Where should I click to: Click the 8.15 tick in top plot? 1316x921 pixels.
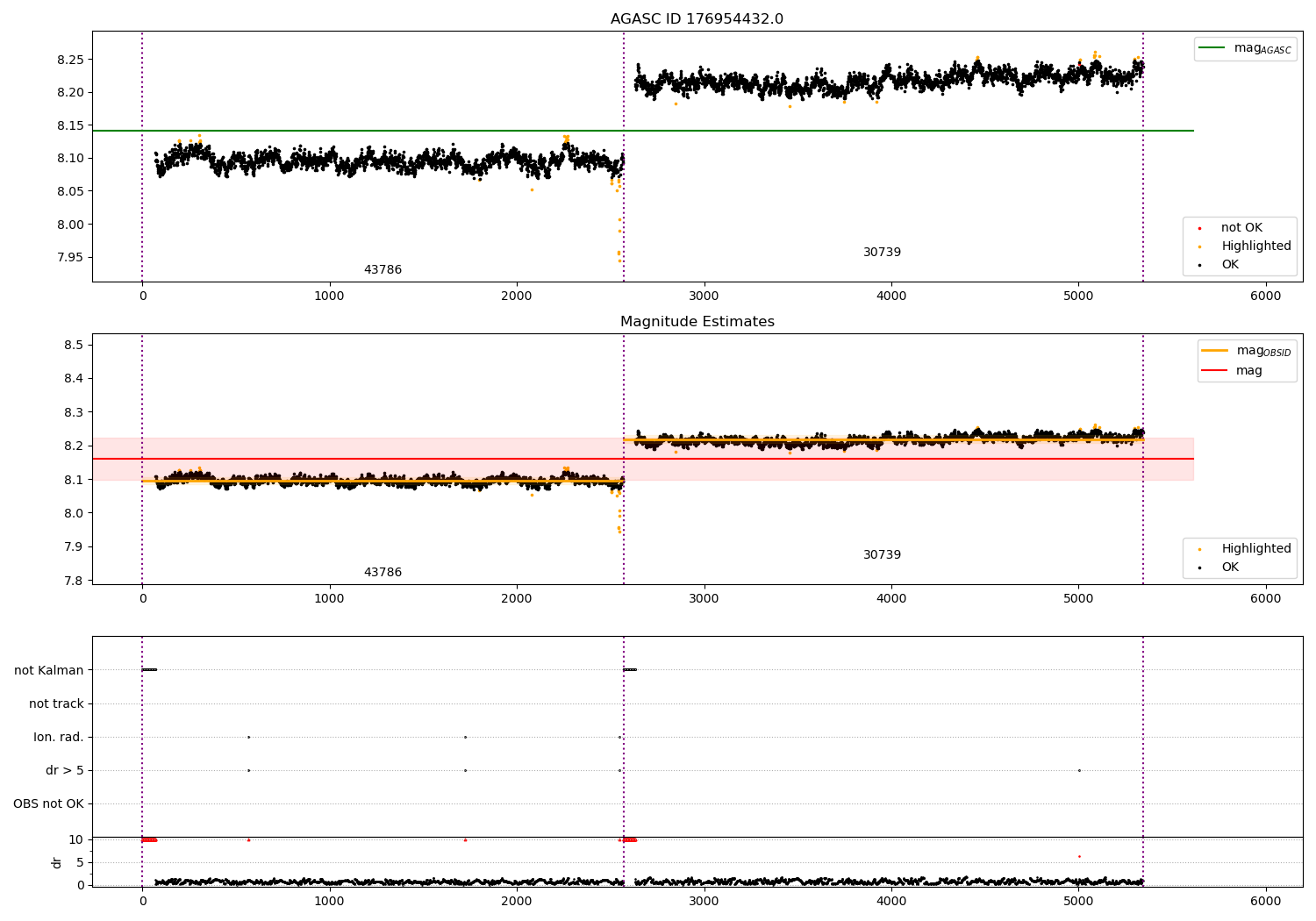click(x=70, y=125)
